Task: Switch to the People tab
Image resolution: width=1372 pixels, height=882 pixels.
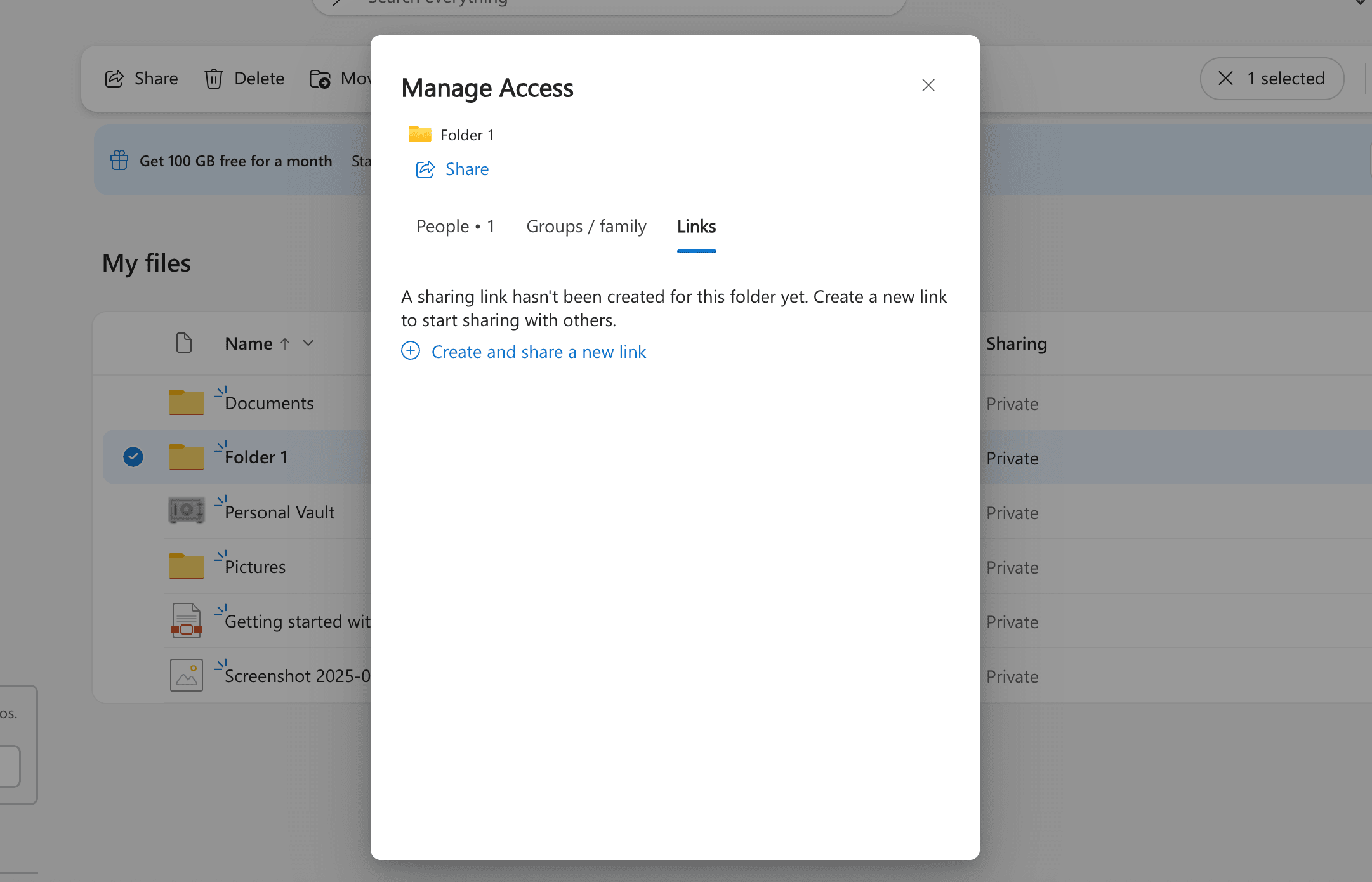Action: coord(455,226)
